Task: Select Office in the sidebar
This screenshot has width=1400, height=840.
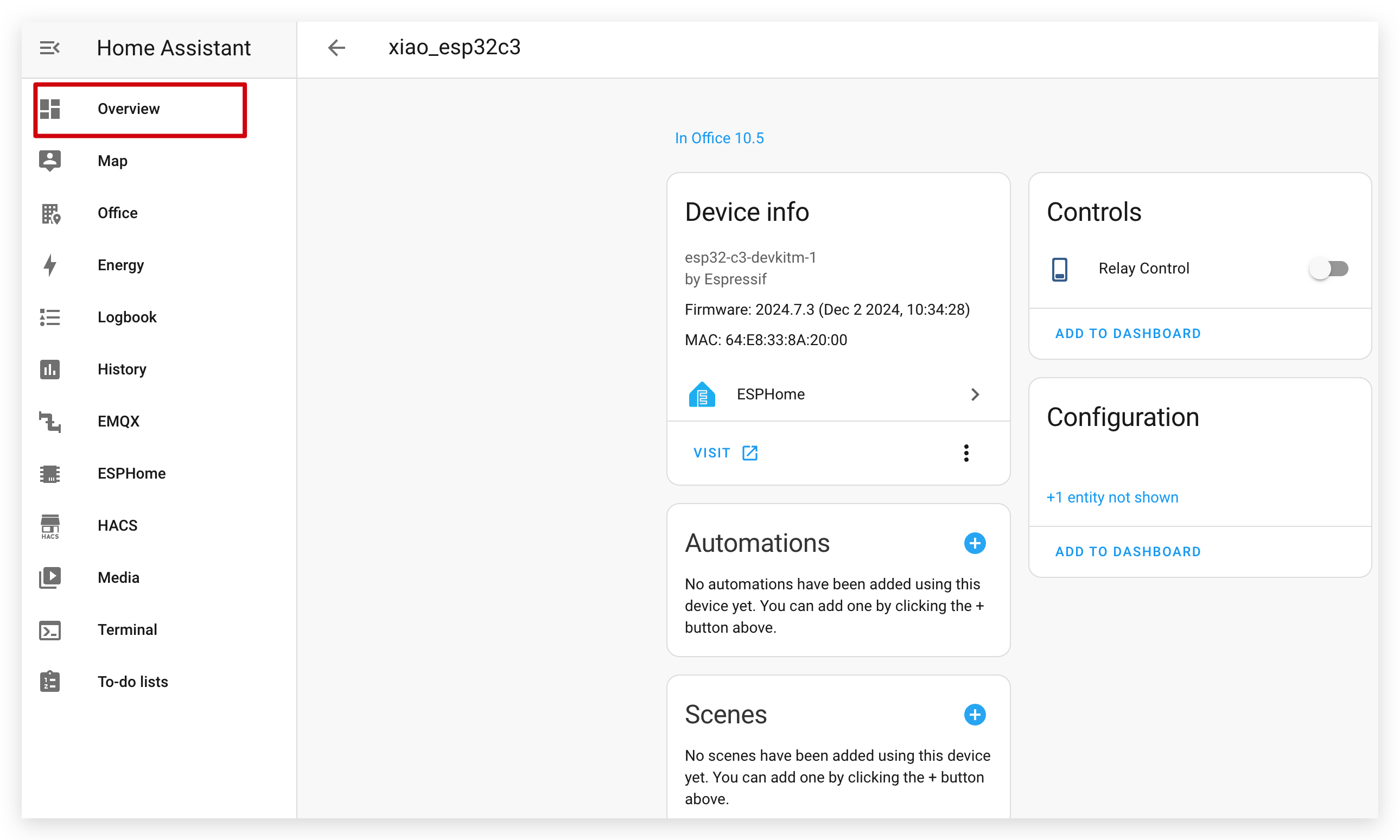Action: [x=159, y=213]
